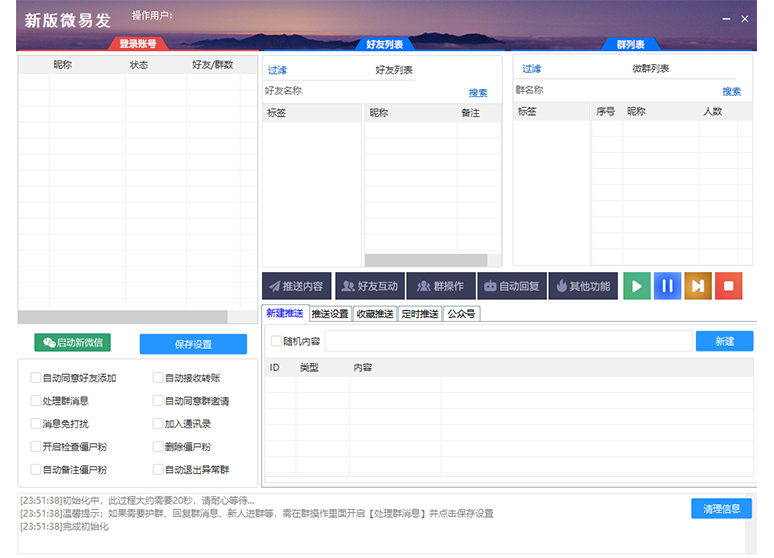Enable 自动接收转账 checkbox

pos(158,378)
